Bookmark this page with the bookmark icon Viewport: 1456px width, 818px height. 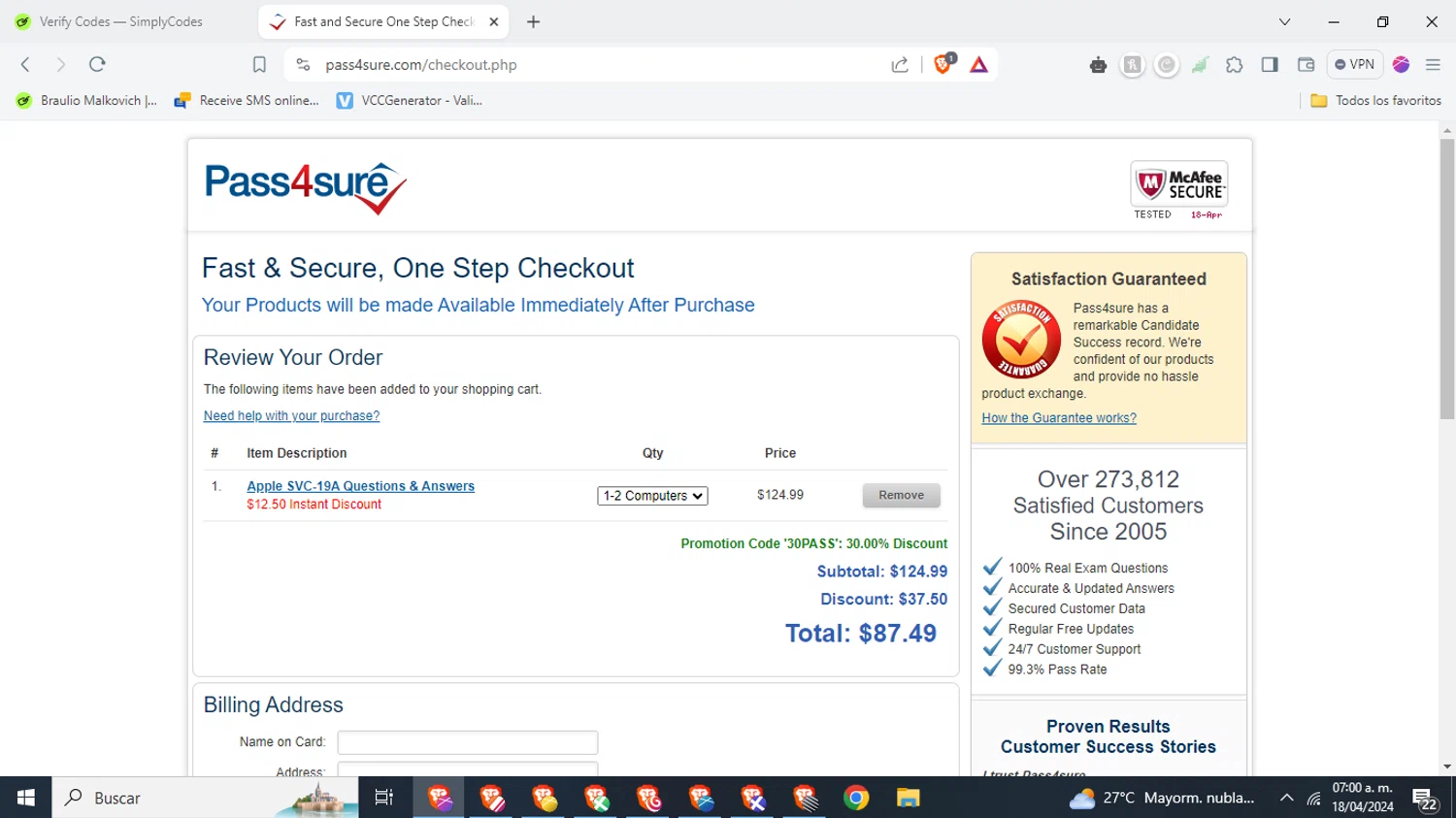[x=259, y=65]
